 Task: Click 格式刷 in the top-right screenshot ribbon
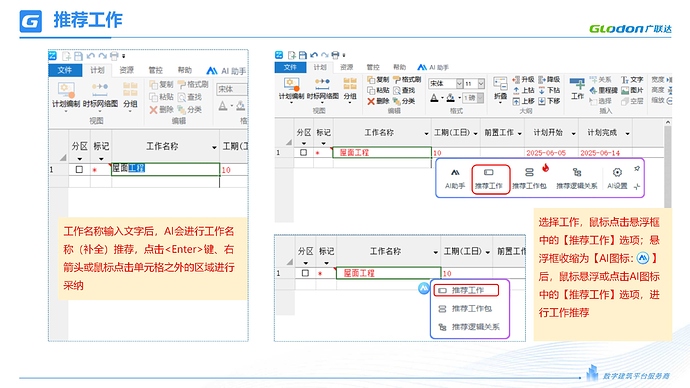(407, 80)
